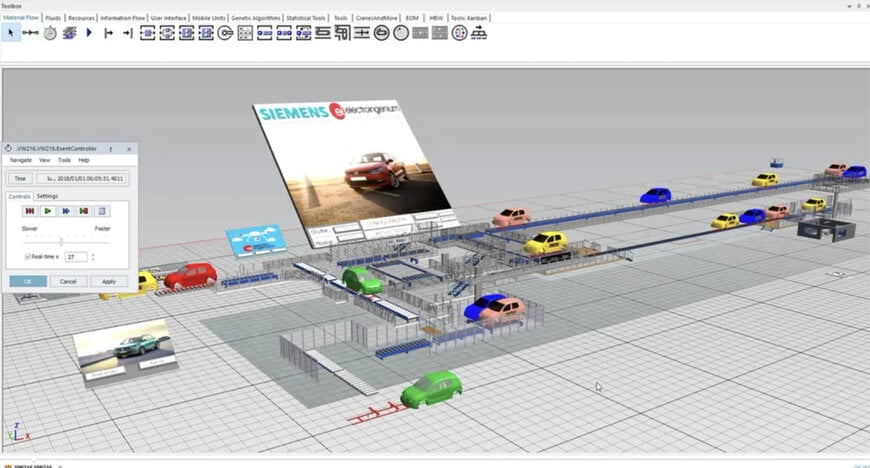Open the Tools: Kanban tab
The width and height of the screenshot is (870, 468).
pyautogui.click(x=469, y=18)
